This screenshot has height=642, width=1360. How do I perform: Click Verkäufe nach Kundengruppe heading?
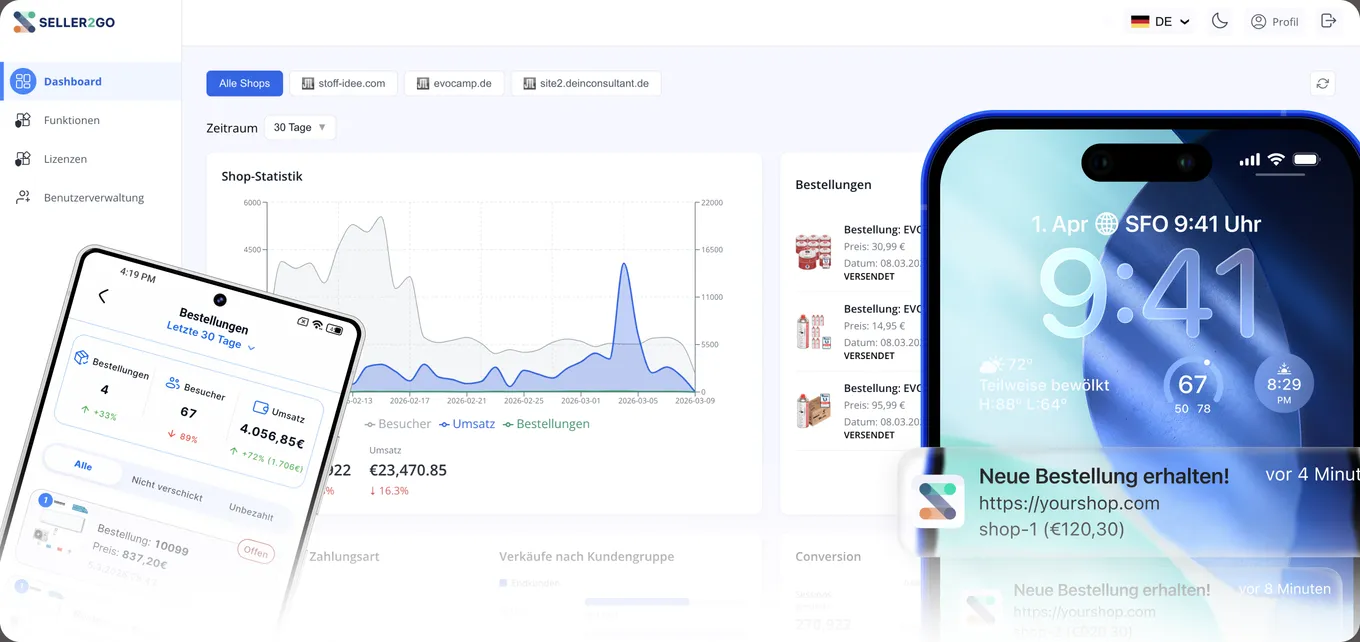pos(587,556)
